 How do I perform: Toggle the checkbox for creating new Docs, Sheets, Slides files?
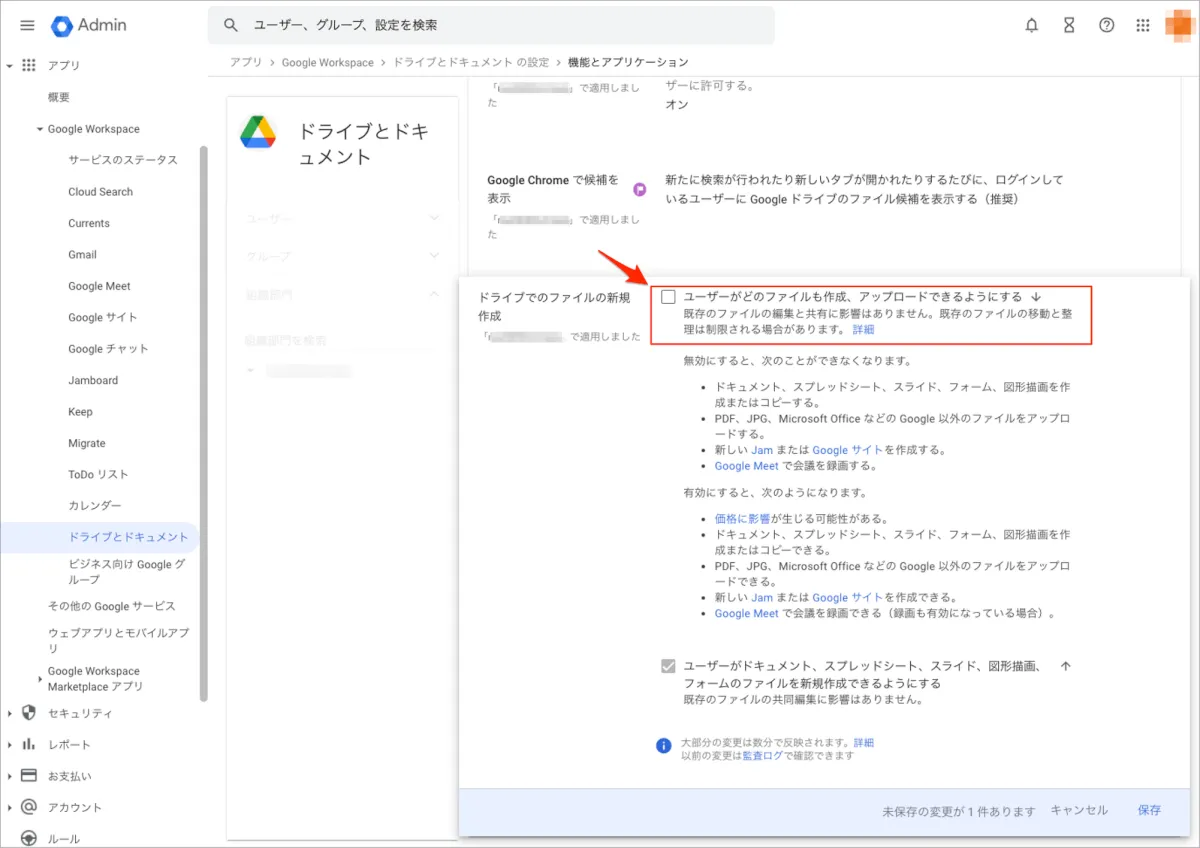click(668, 666)
